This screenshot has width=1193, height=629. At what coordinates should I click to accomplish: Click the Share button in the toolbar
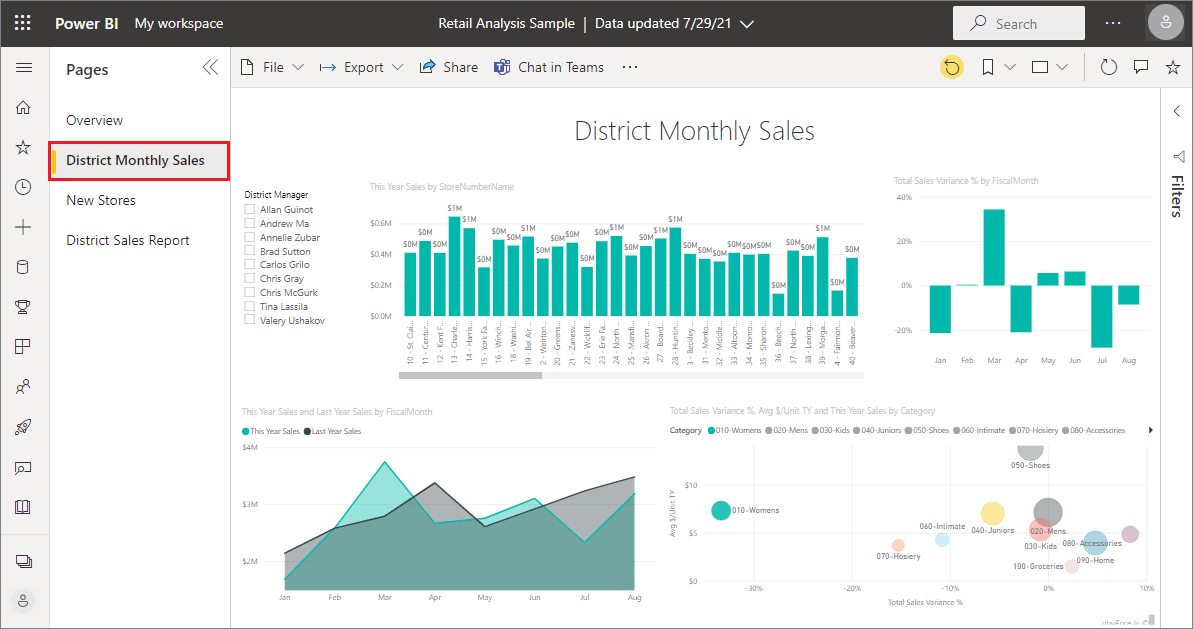[x=448, y=67]
